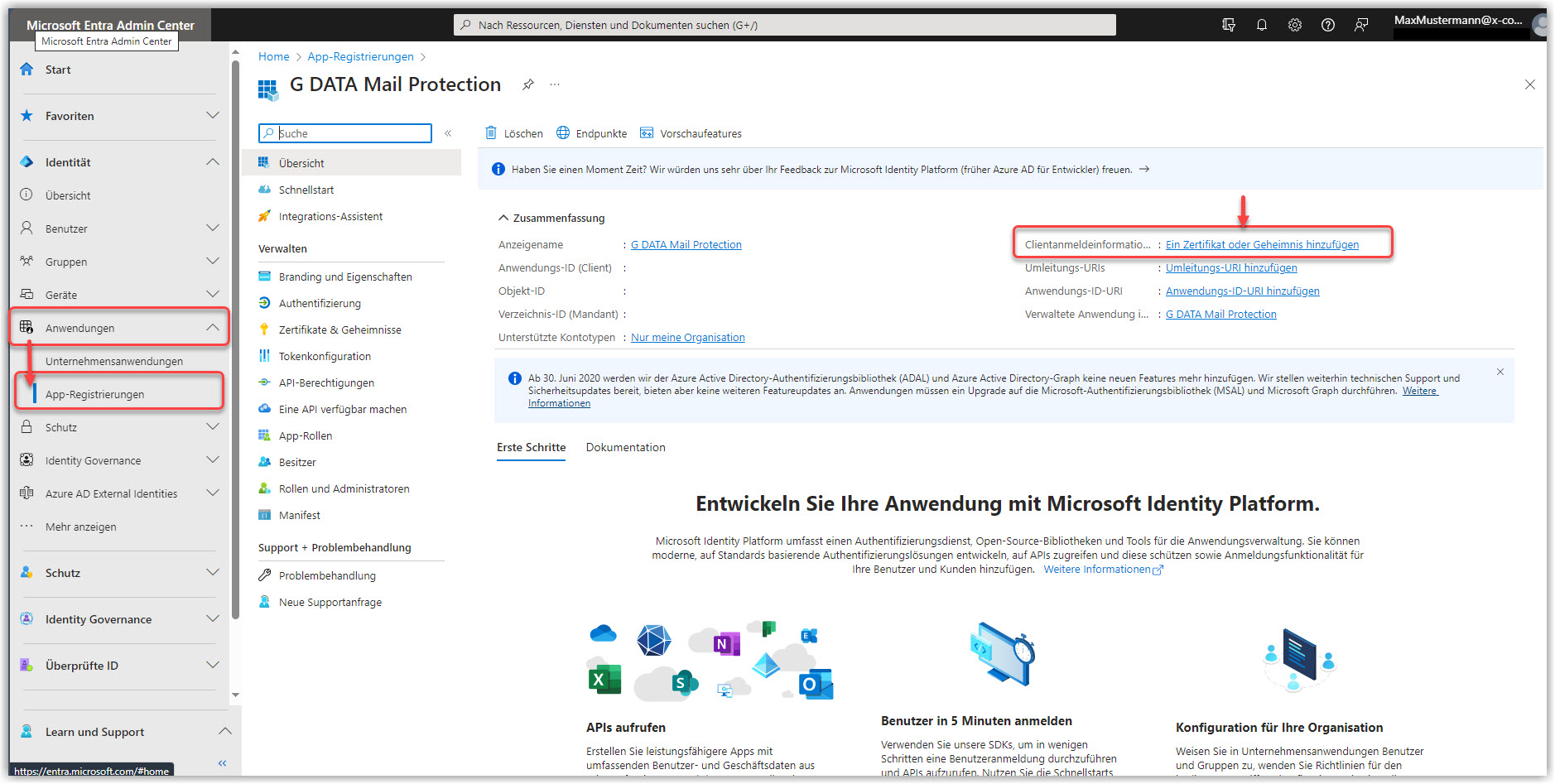The image size is (1555, 784).
Task: Open more options ellipsis beside title
Action: [x=555, y=84]
